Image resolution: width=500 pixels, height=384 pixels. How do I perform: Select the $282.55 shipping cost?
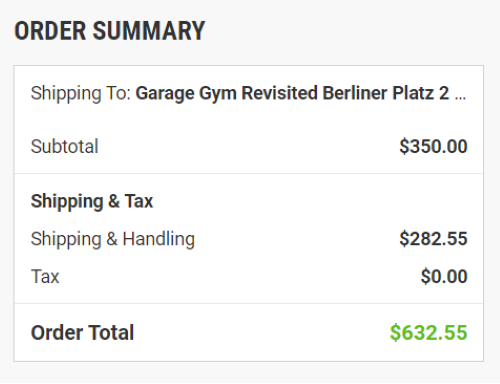pos(433,239)
